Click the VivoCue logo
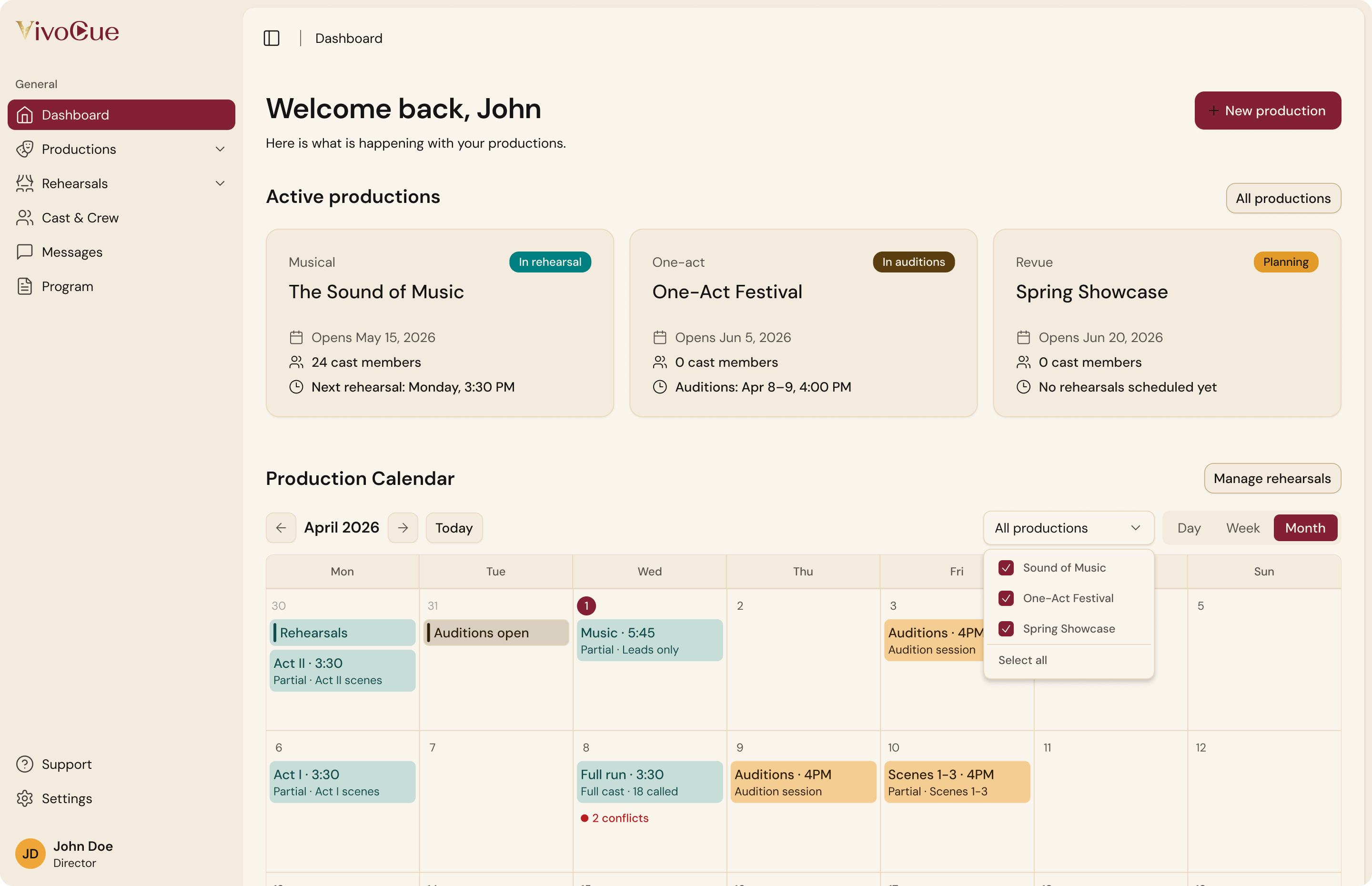1372x886 pixels. pyautogui.click(x=67, y=30)
